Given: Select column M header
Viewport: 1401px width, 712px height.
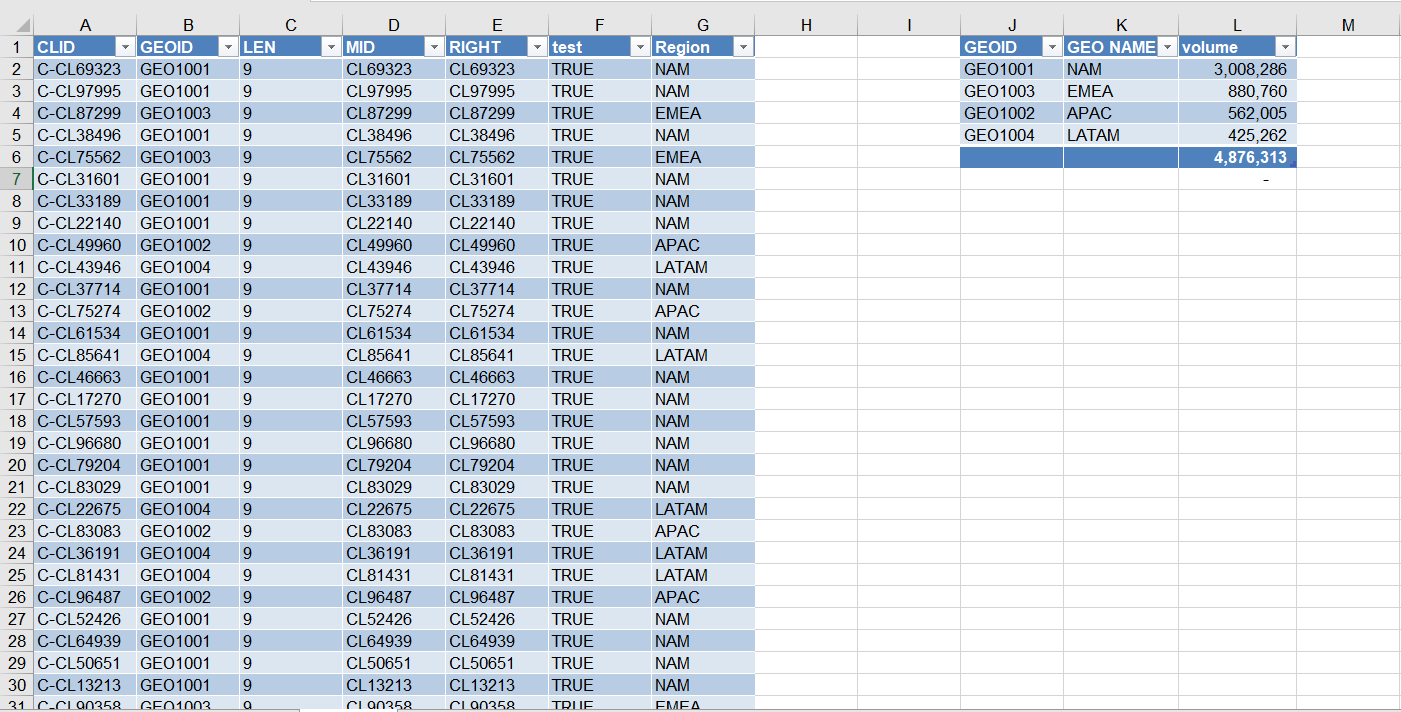Looking at the screenshot, I should click(x=1348, y=25).
